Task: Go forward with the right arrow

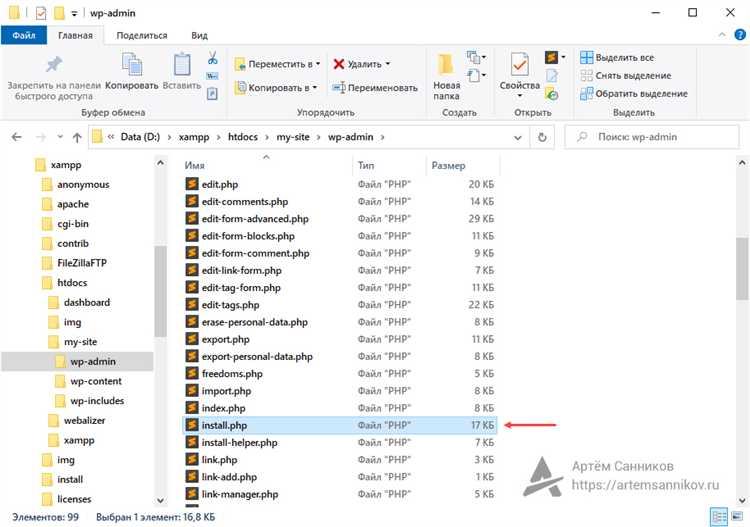Action: point(41,137)
